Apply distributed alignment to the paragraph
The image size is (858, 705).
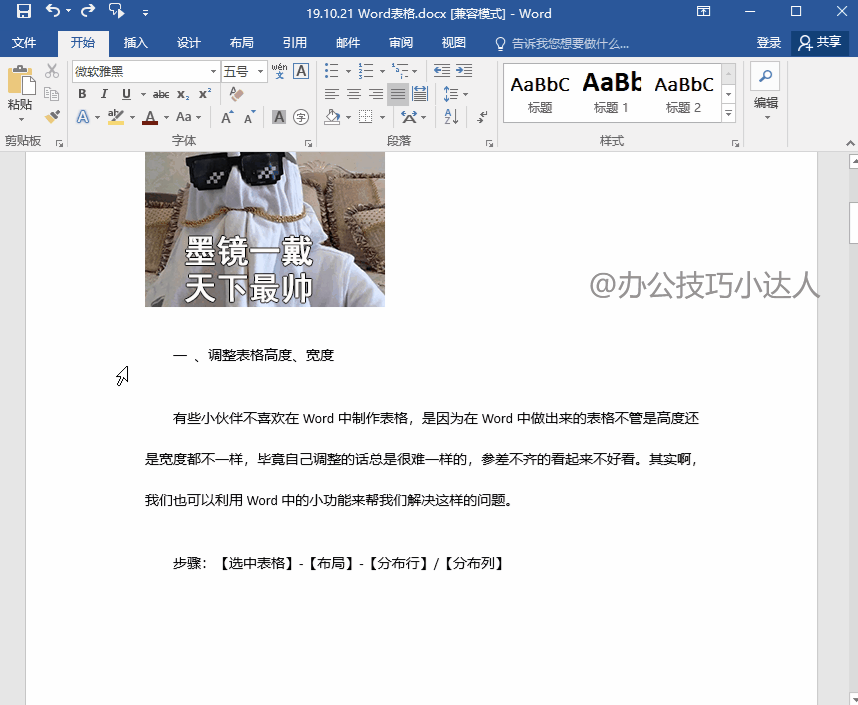tap(420, 94)
